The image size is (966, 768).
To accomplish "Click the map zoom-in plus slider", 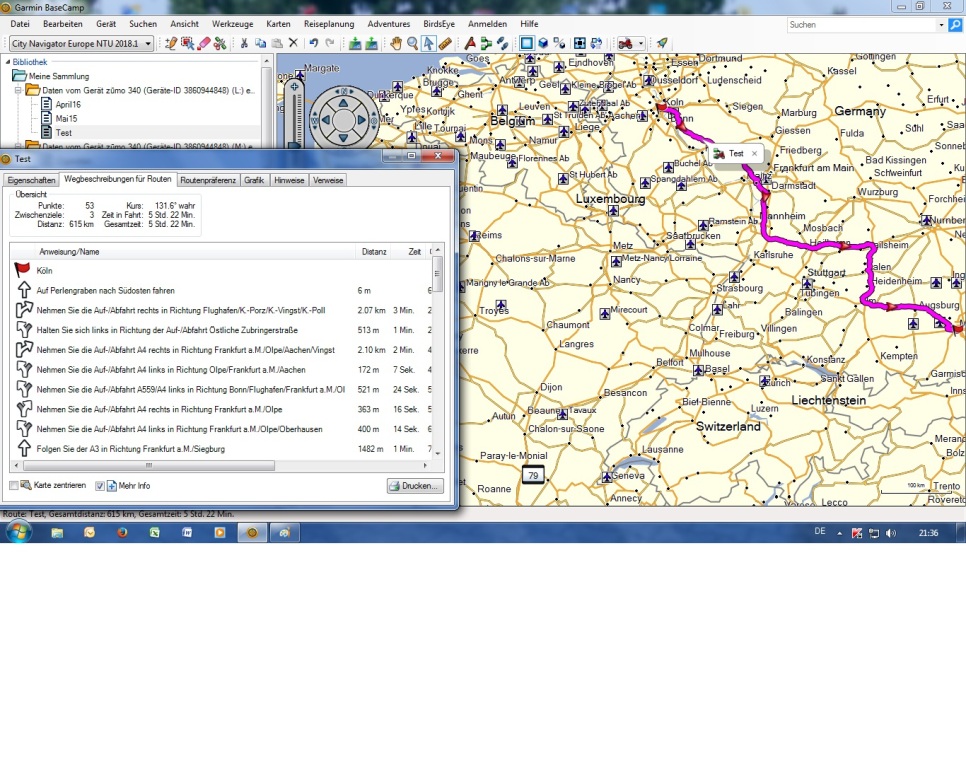I will [294, 87].
